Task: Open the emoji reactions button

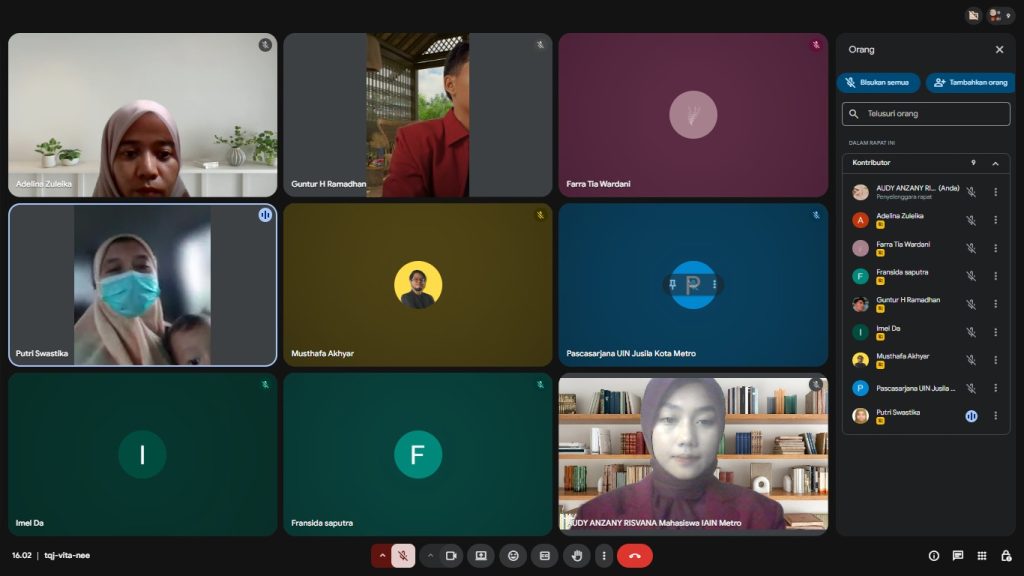Action: point(513,556)
